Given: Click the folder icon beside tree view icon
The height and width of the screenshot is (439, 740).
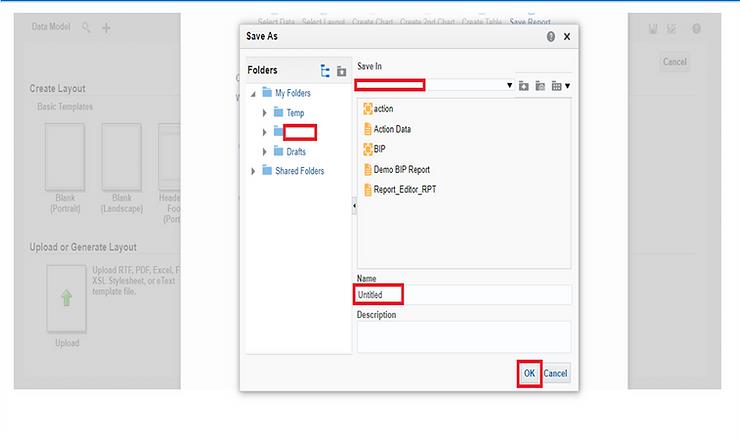Looking at the screenshot, I should coord(341,71).
